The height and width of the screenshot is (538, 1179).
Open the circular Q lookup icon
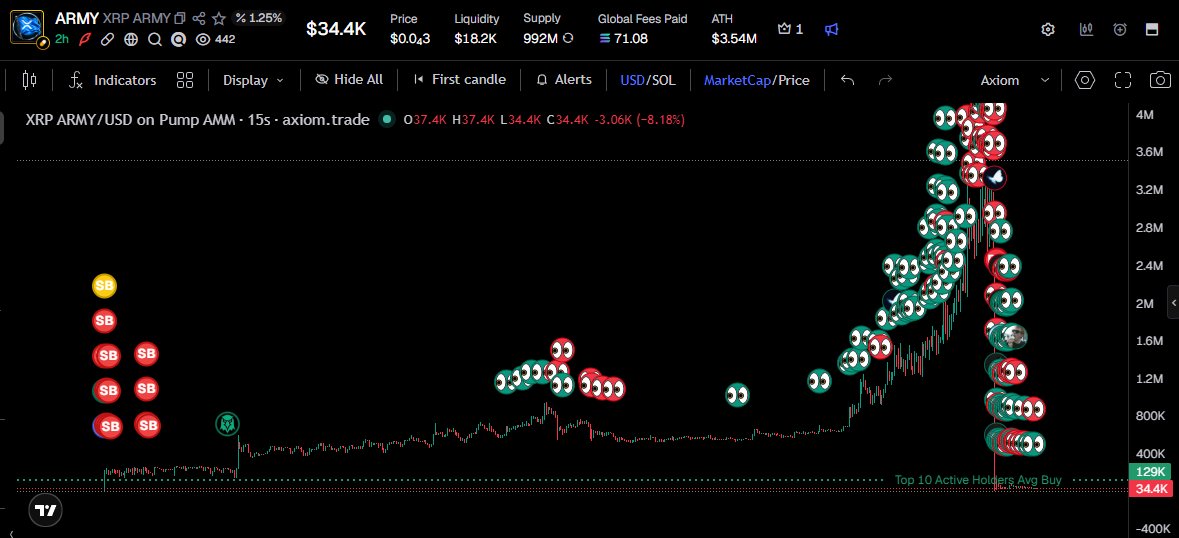pos(178,39)
